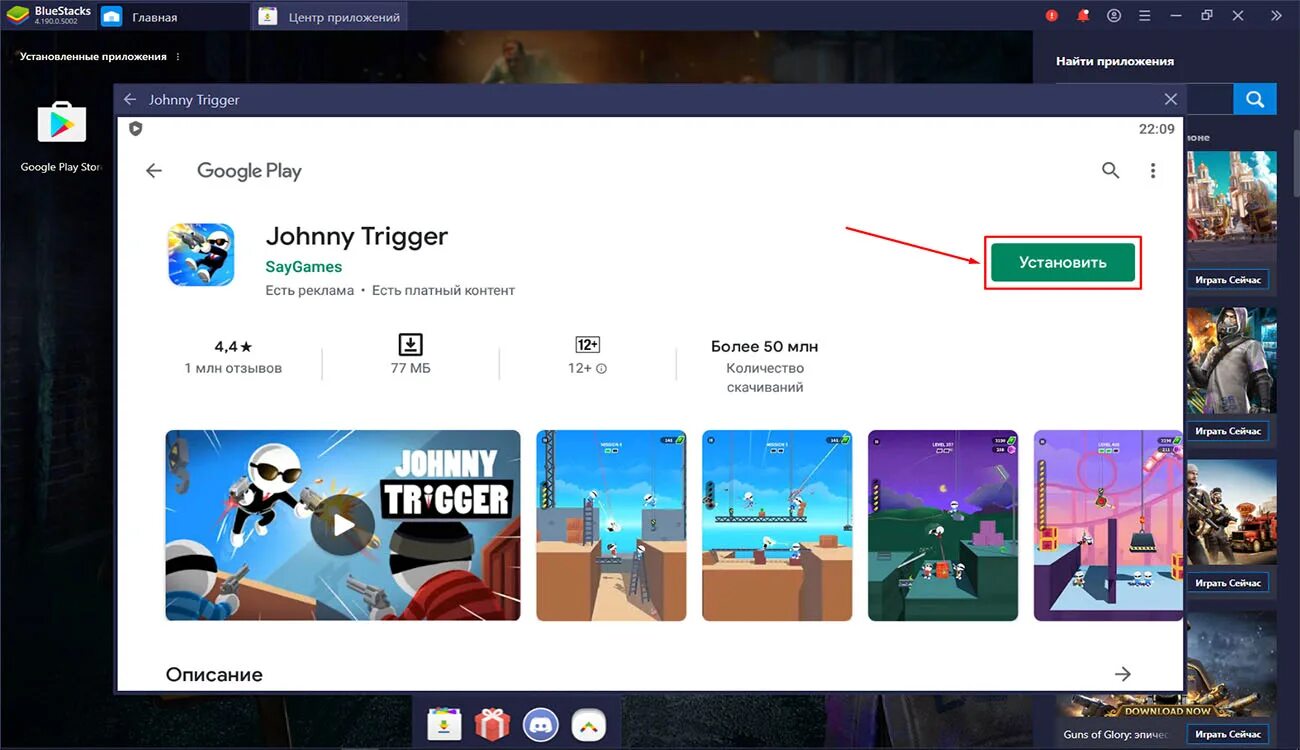This screenshot has width=1300, height=750.
Task: Click the red alert error icon
Action: (x=1050, y=15)
